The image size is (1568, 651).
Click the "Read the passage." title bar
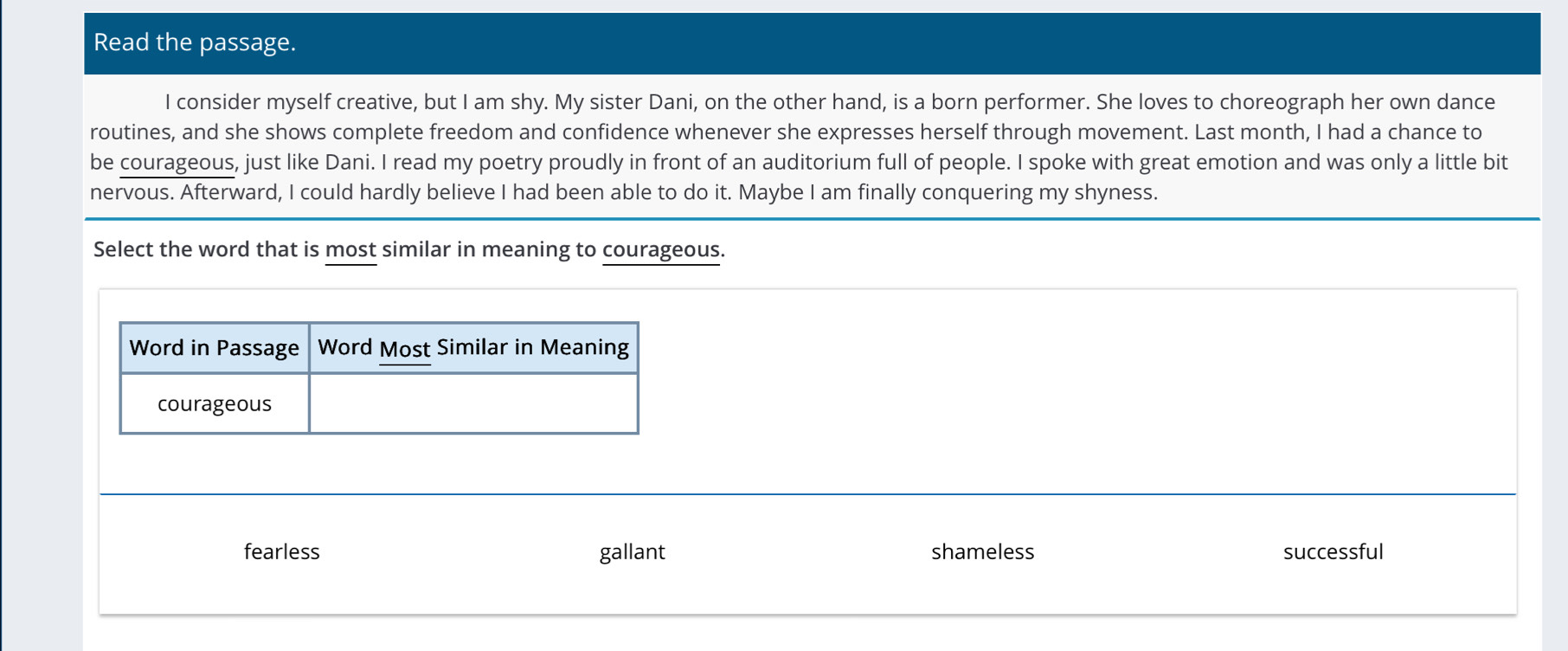pyautogui.click(x=812, y=42)
